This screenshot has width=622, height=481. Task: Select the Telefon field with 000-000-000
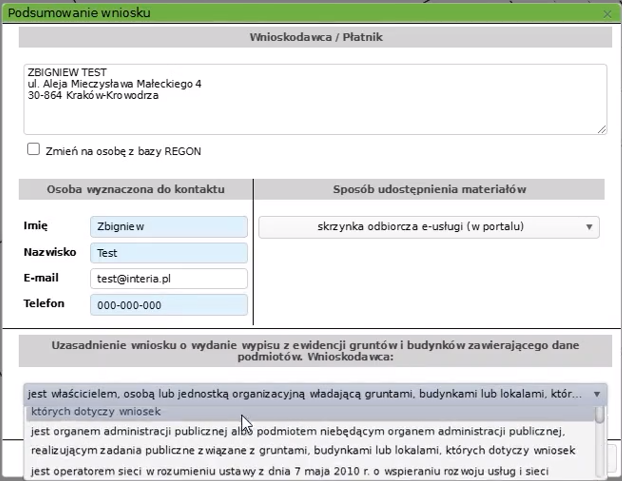coord(168,305)
